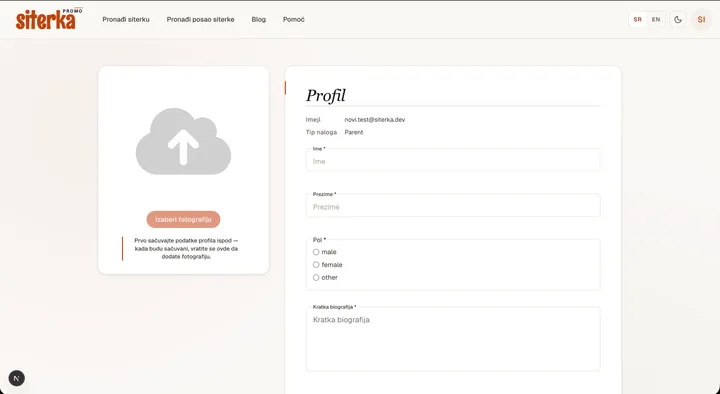Select the female radio option
The width and height of the screenshot is (720, 394).
coord(316,265)
